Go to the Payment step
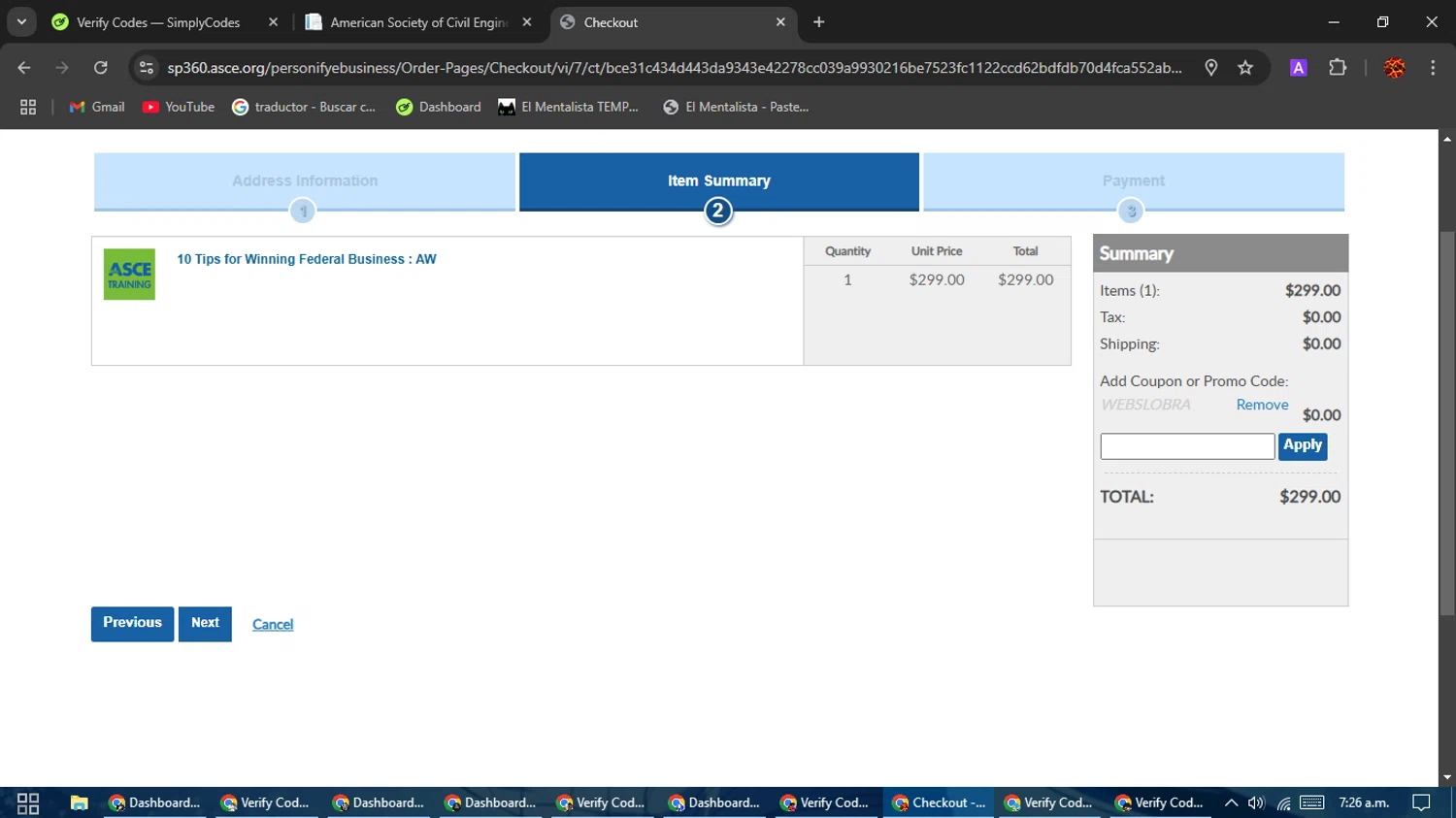 1134,181
